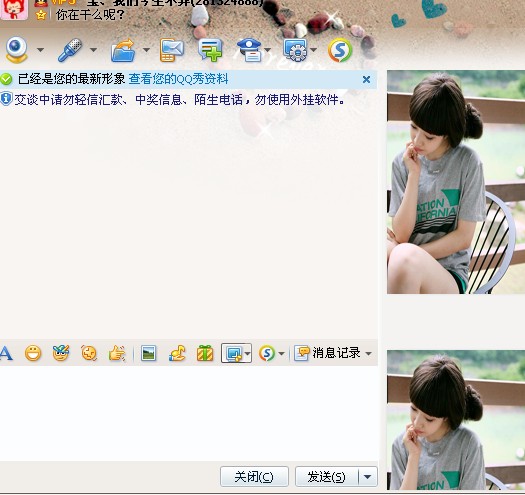525x495 pixels.
Task: Take a screen capture with screenshot icon
Action: pyautogui.click(x=233, y=353)
